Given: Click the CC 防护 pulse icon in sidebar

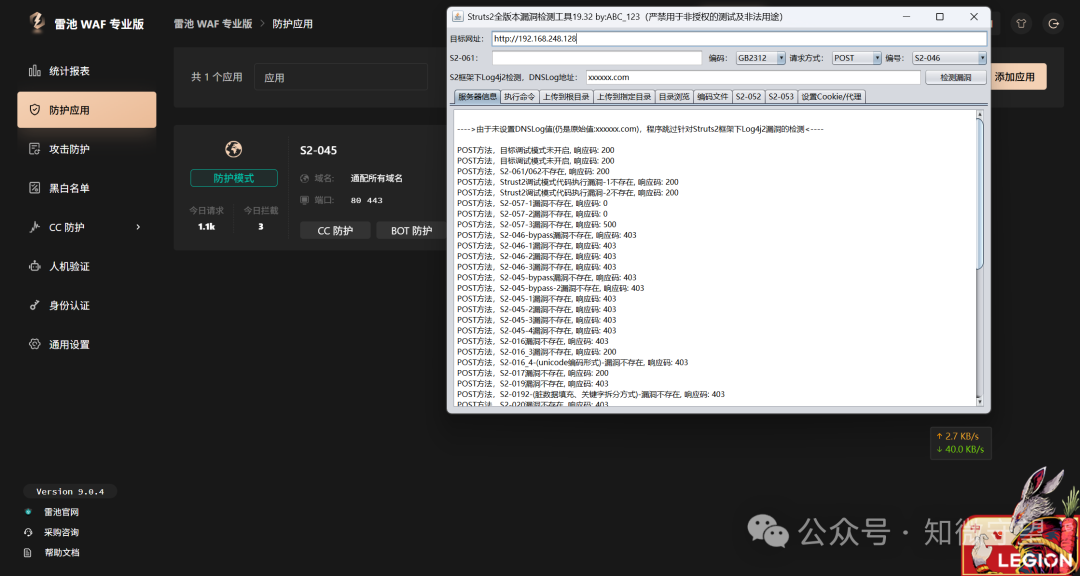Looking at the screenshot, I should (34, 227).
